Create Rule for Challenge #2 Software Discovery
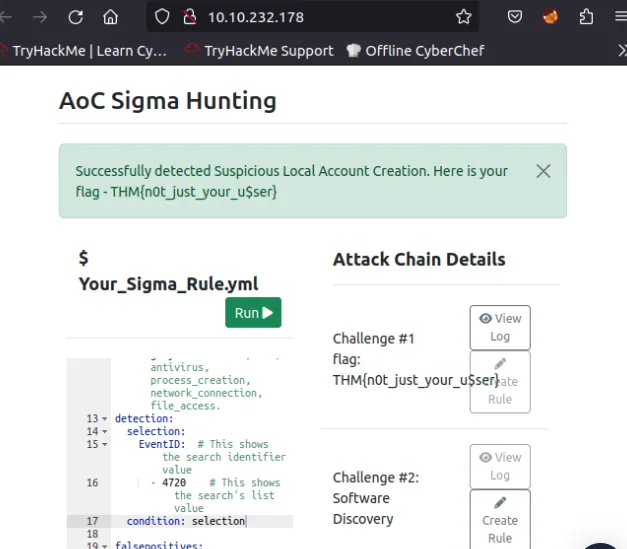 click(x=500, y=521)
